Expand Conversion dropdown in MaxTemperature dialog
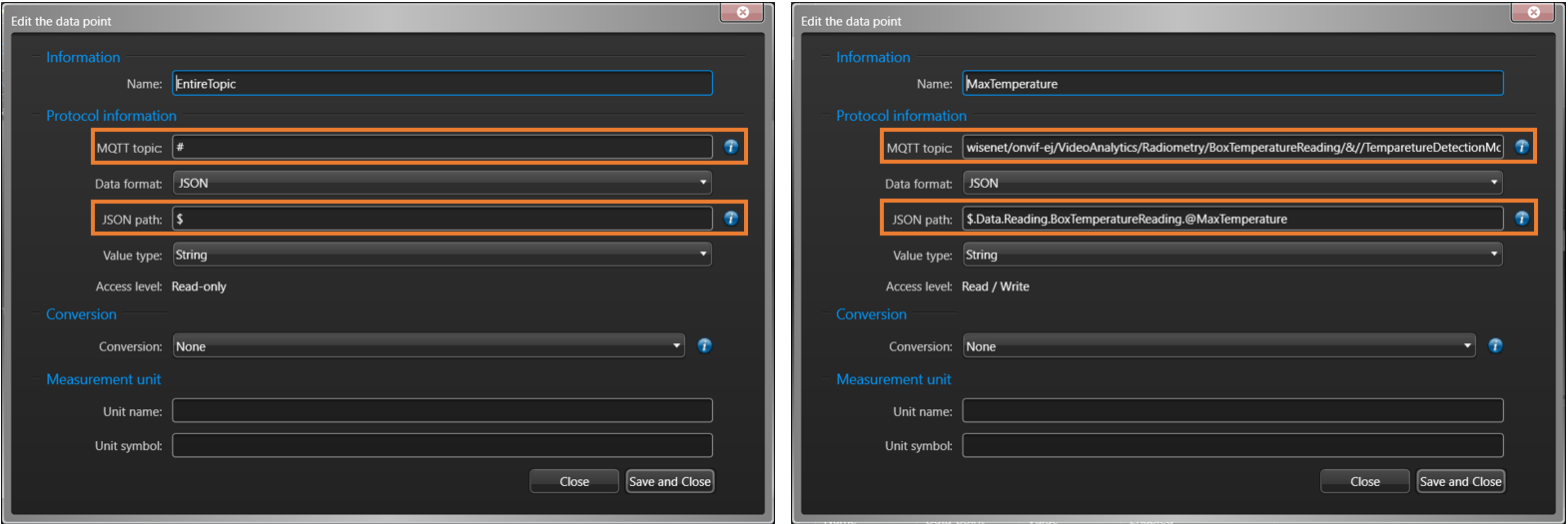The width and height of the screenshot is (1568, 524). (1218, 346)
